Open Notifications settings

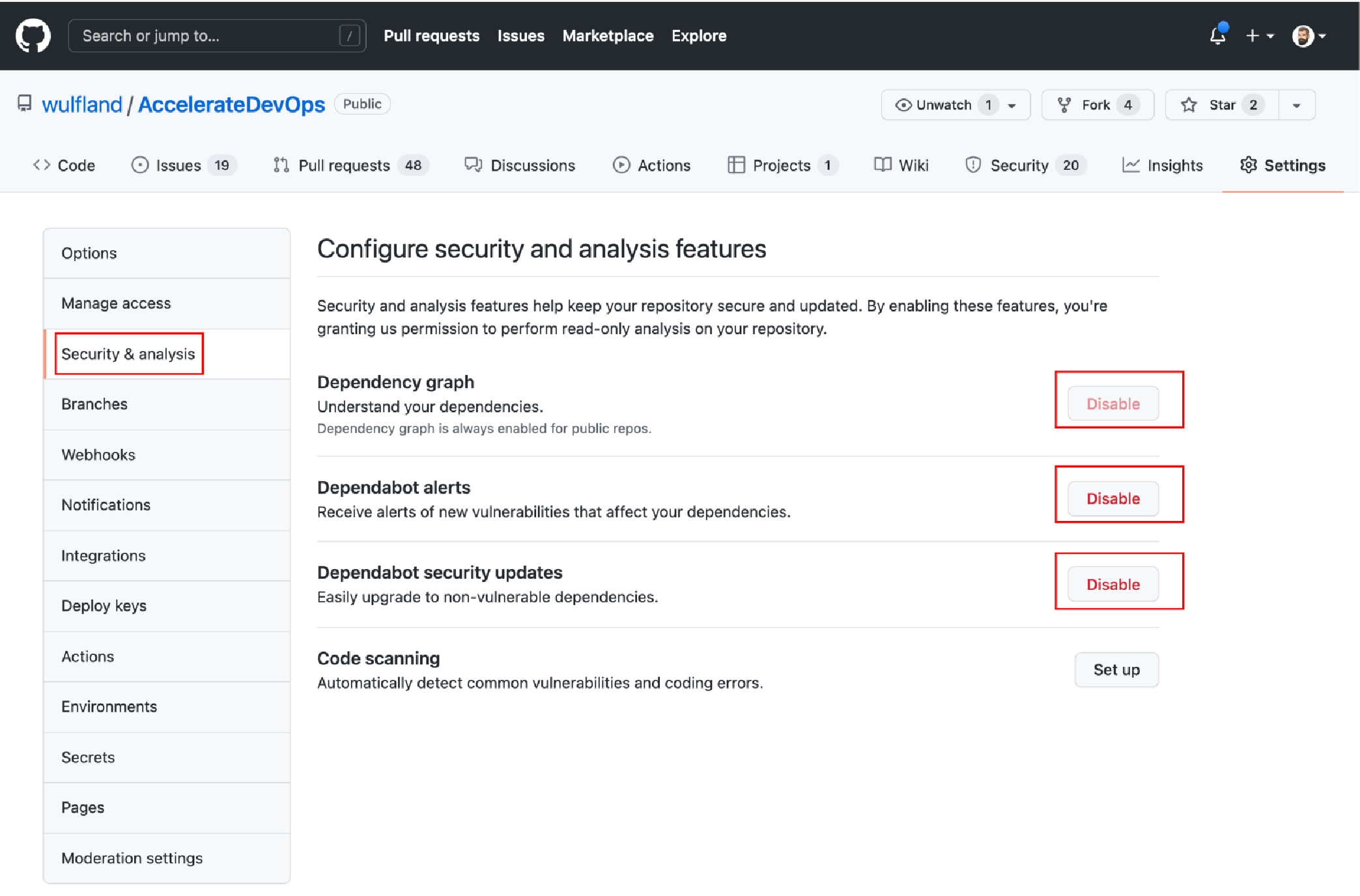click(x=167, y=505)
